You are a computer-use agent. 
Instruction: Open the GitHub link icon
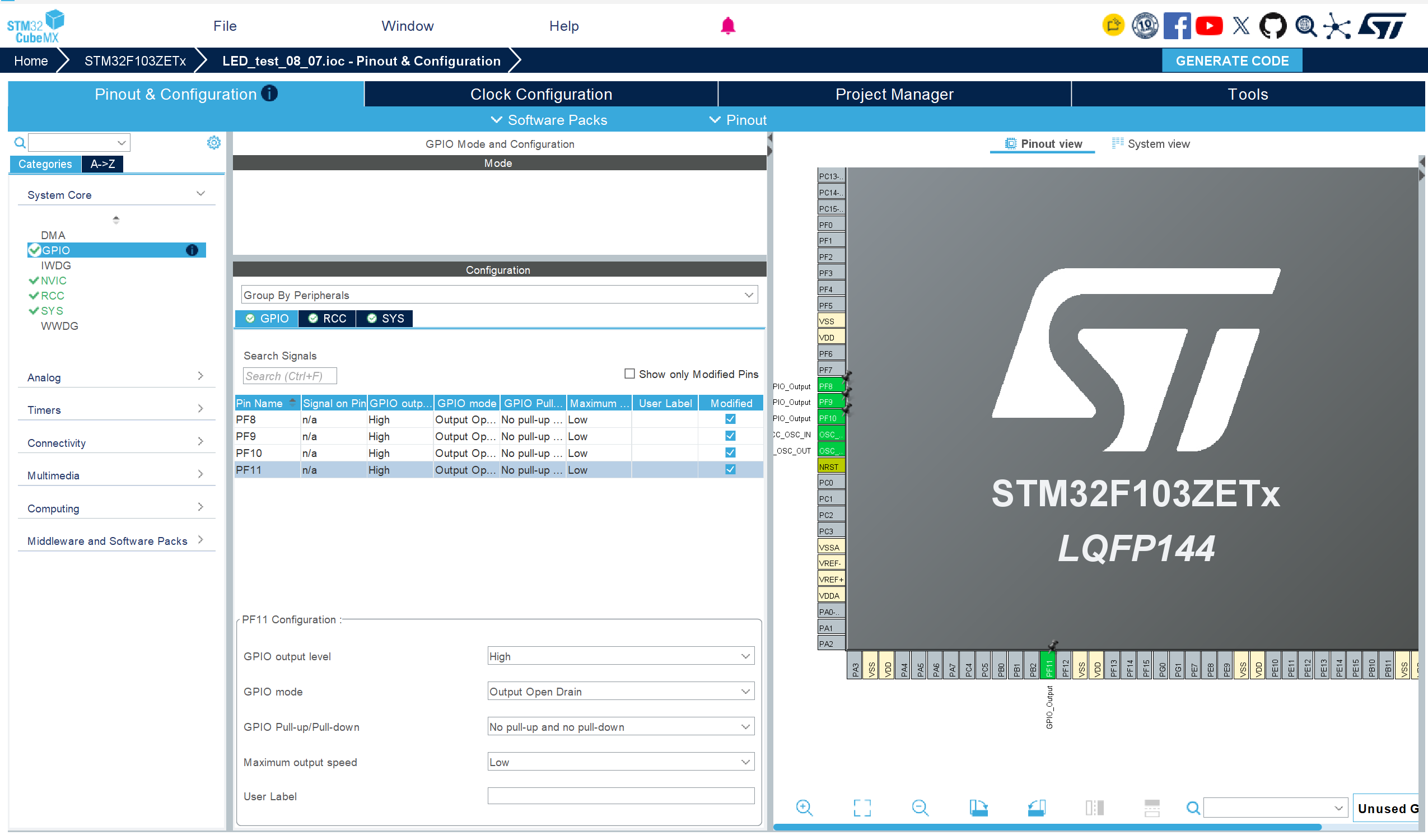(1273, 26)
